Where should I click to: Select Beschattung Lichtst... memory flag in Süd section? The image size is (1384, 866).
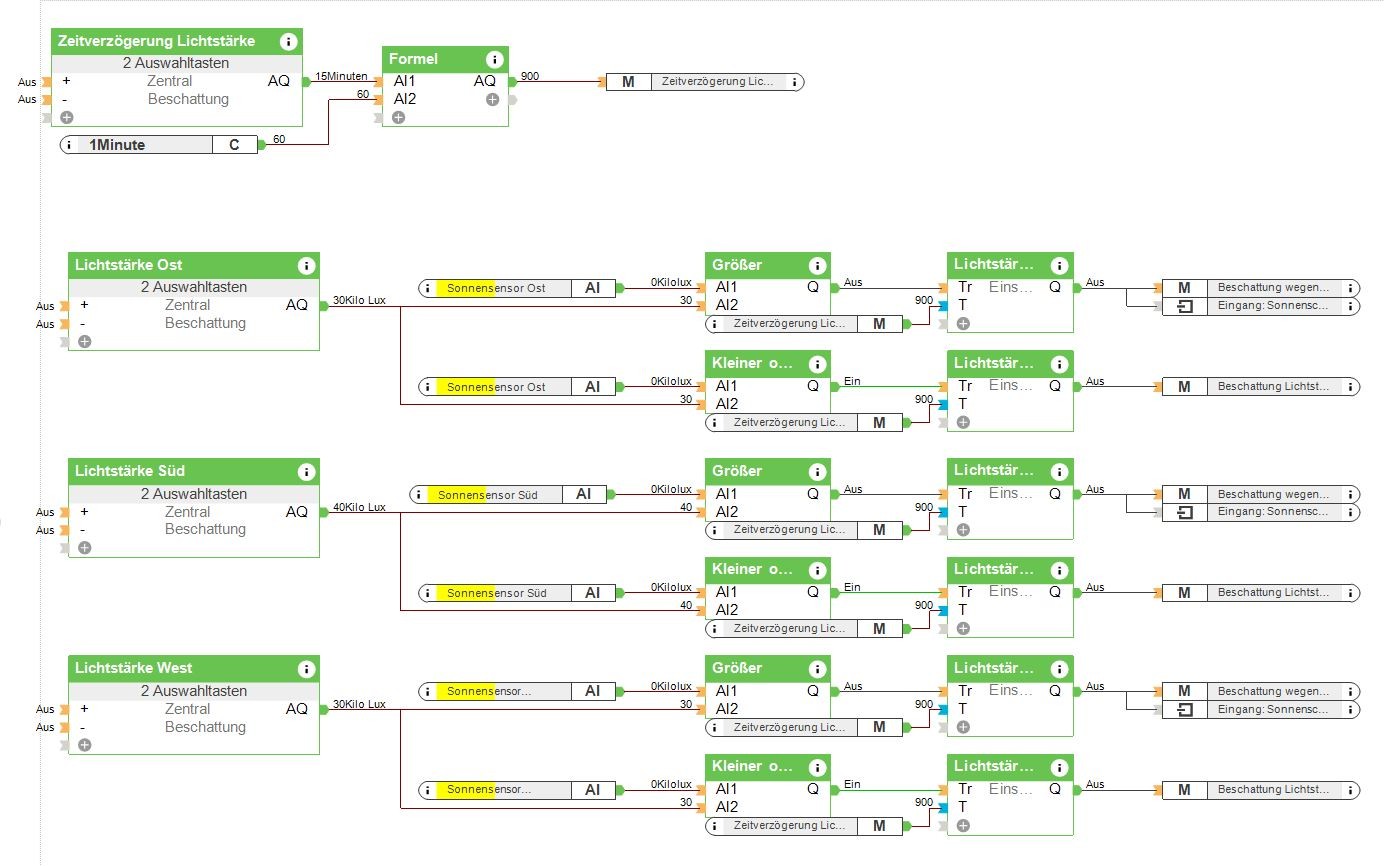click(1260, 593)
